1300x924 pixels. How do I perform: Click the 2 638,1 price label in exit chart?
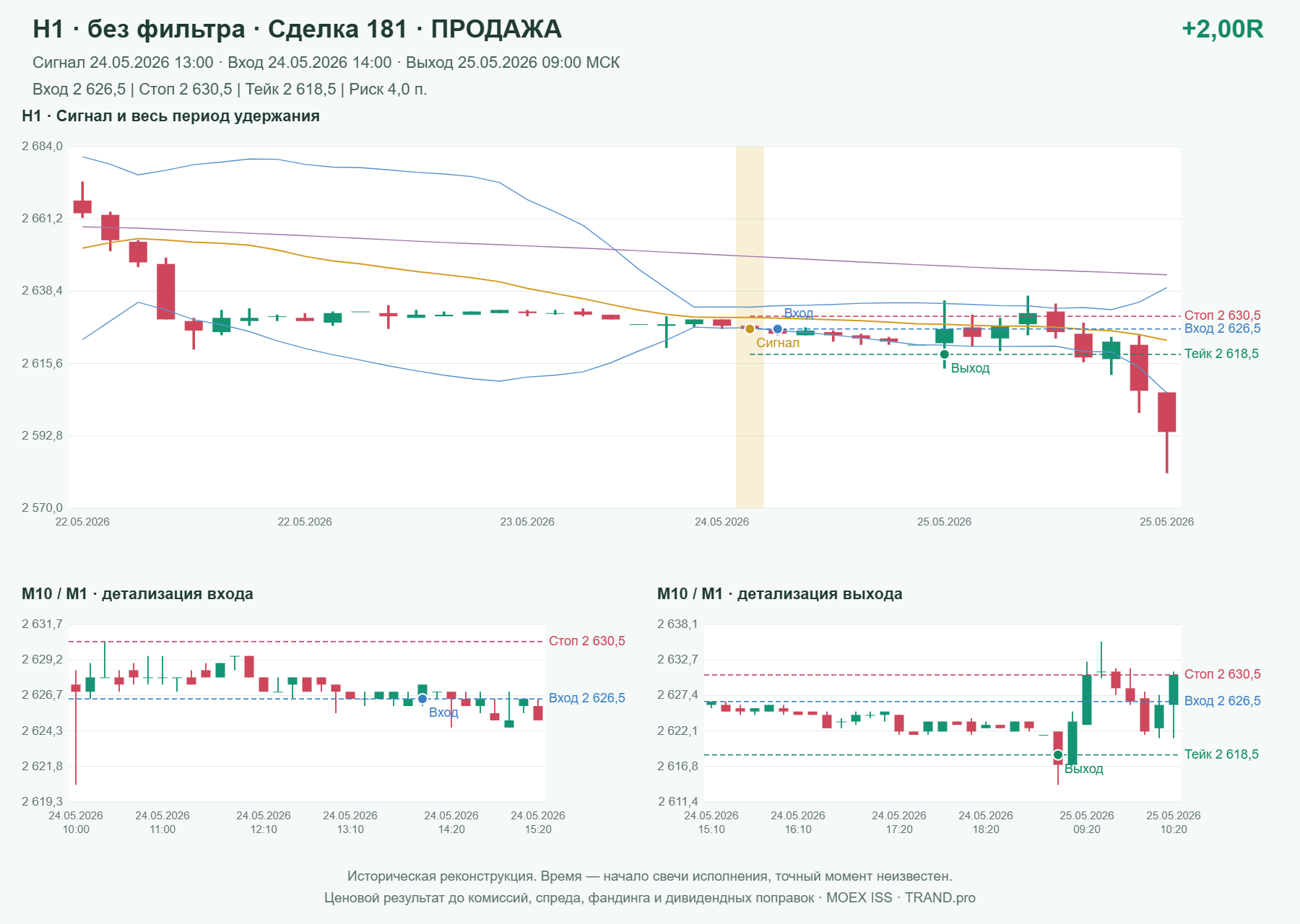[x=677, y=624]
